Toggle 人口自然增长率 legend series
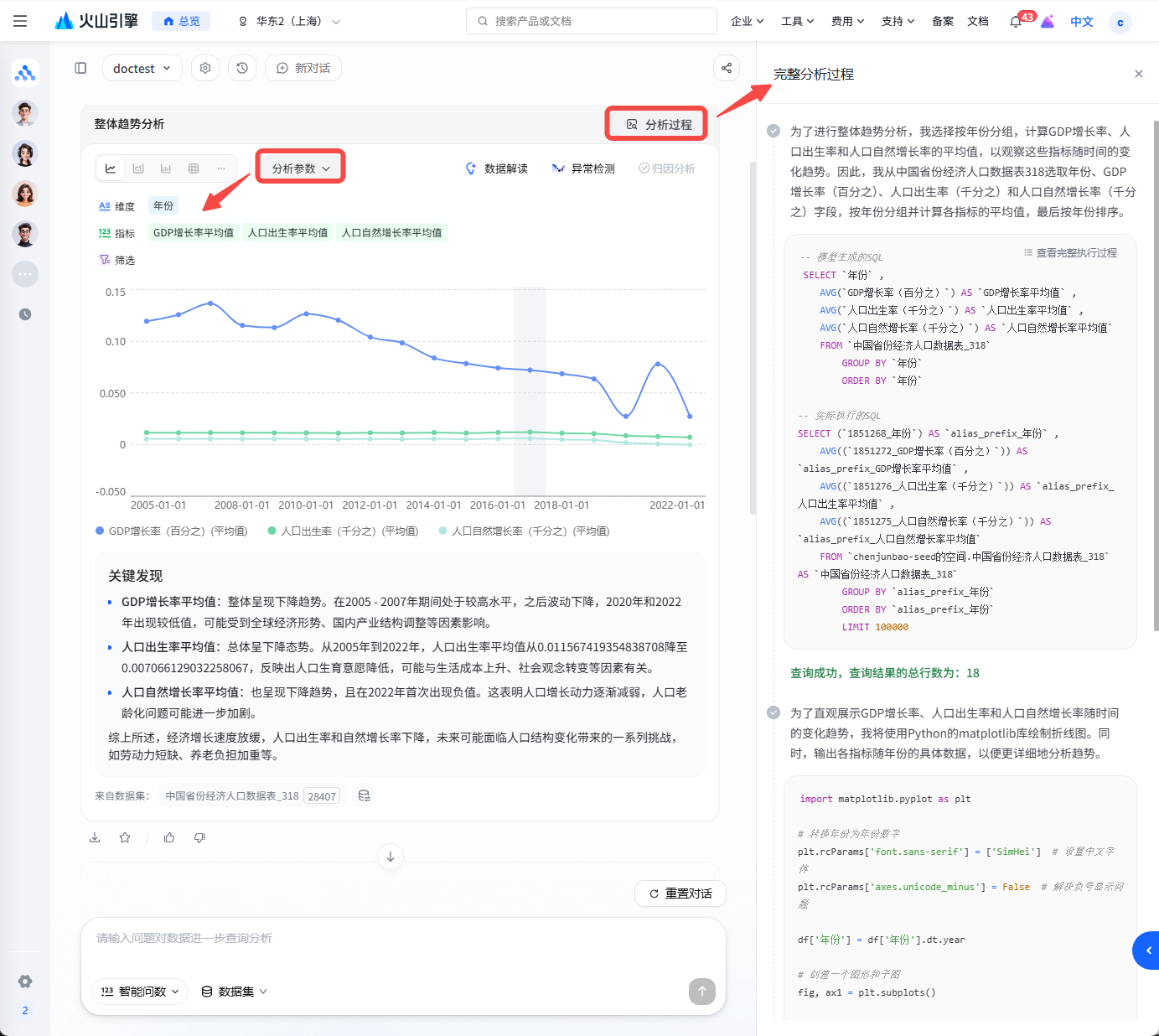 tap(525, 531)
